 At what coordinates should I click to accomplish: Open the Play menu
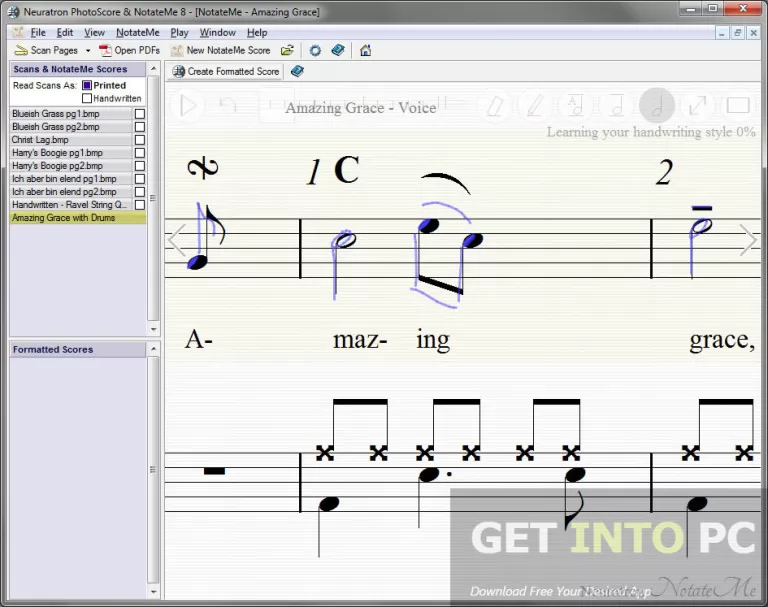[179, 33]
